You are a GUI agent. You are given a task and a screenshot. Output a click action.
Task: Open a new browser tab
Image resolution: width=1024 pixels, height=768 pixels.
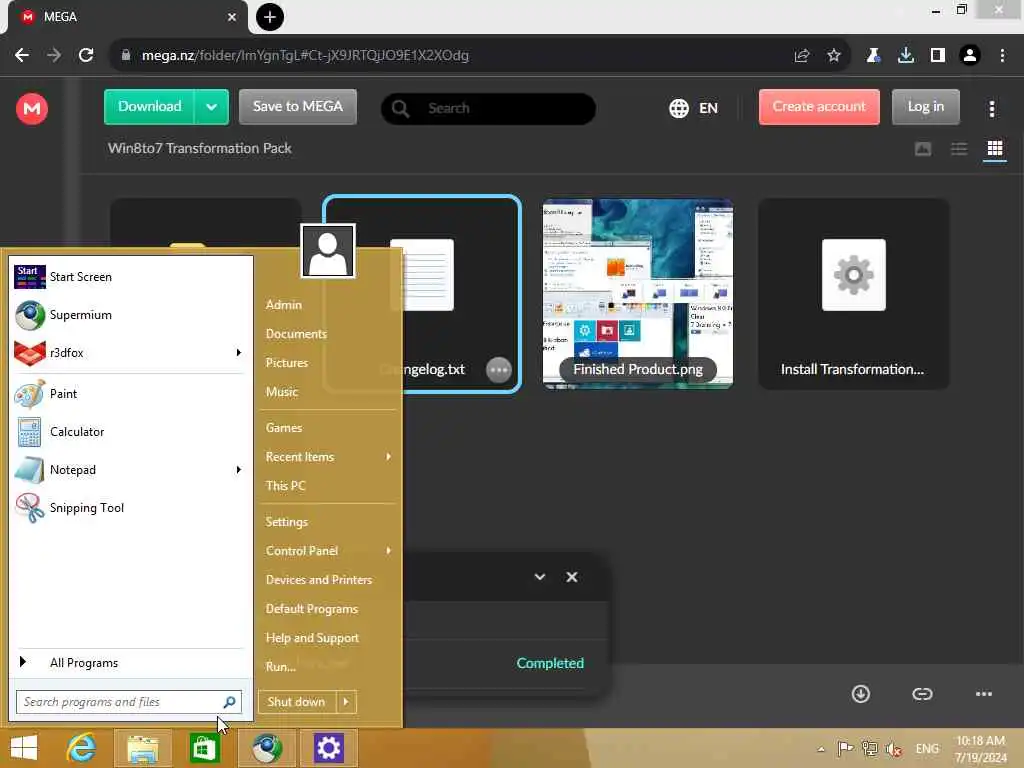coord(270,17)
